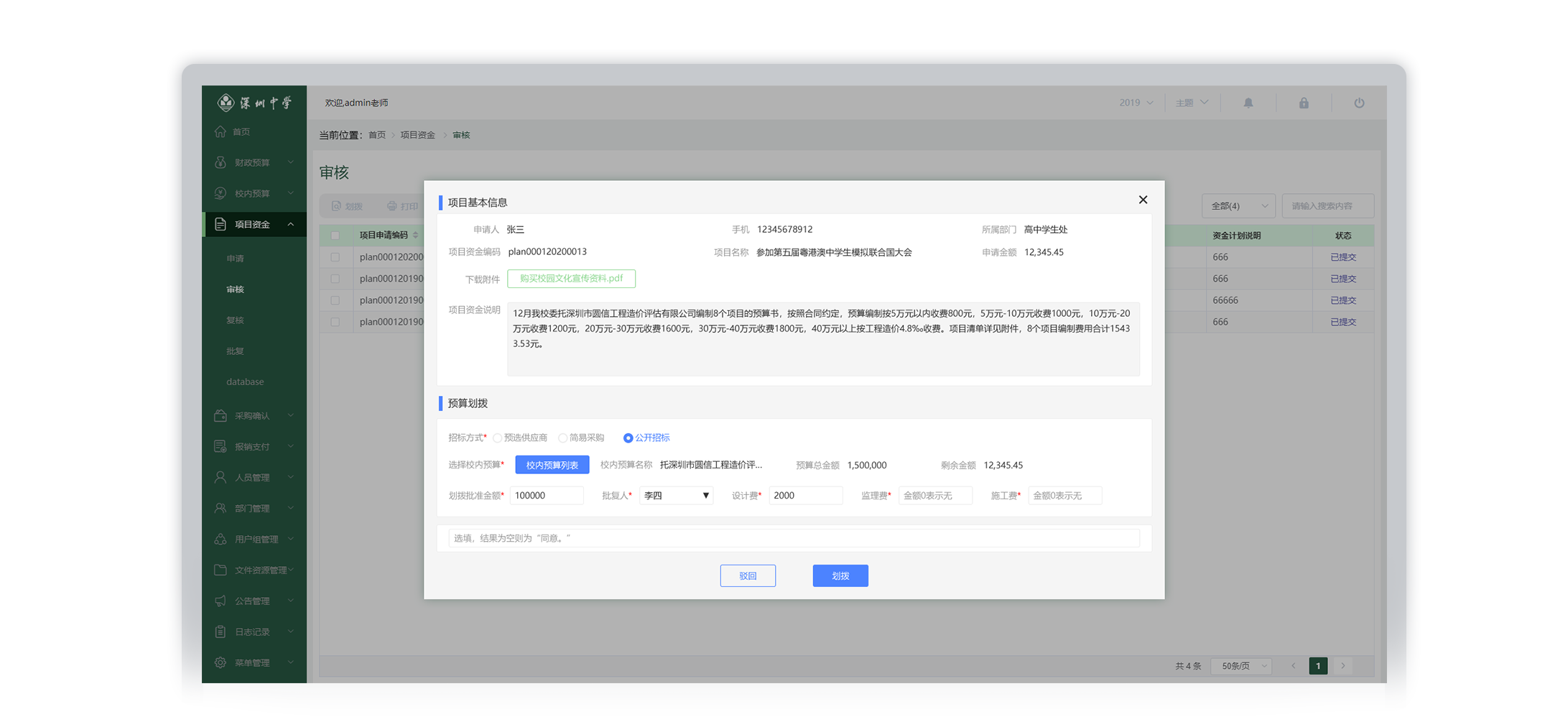The width and height of the screenshot is (1568, 722).
Task: Click 已提交 status in first row
Action: (1343, 257)
